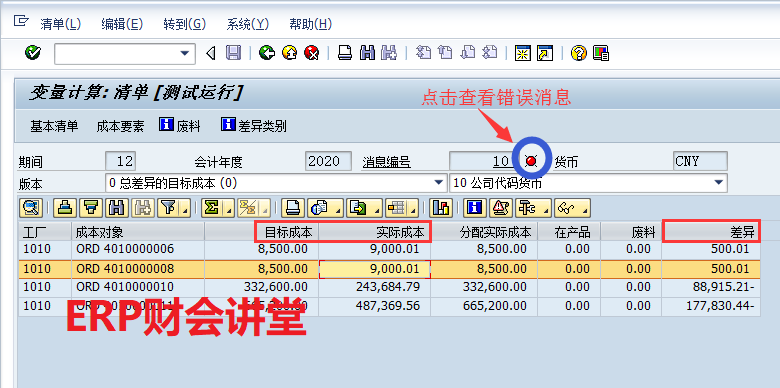The width and height of the screenshot is (780, 388).
Task: Click the 成本要素 button
Action: (120, 126)
